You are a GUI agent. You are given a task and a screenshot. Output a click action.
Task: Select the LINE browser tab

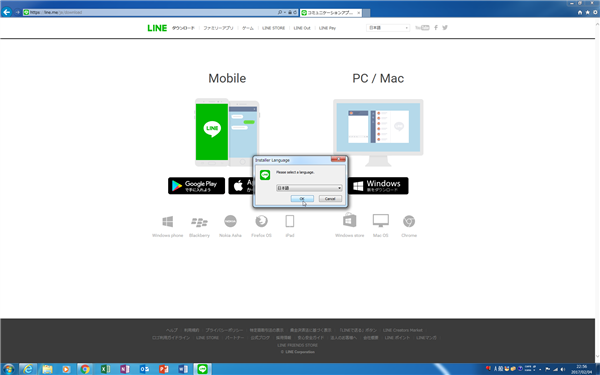tap(331, 13)
